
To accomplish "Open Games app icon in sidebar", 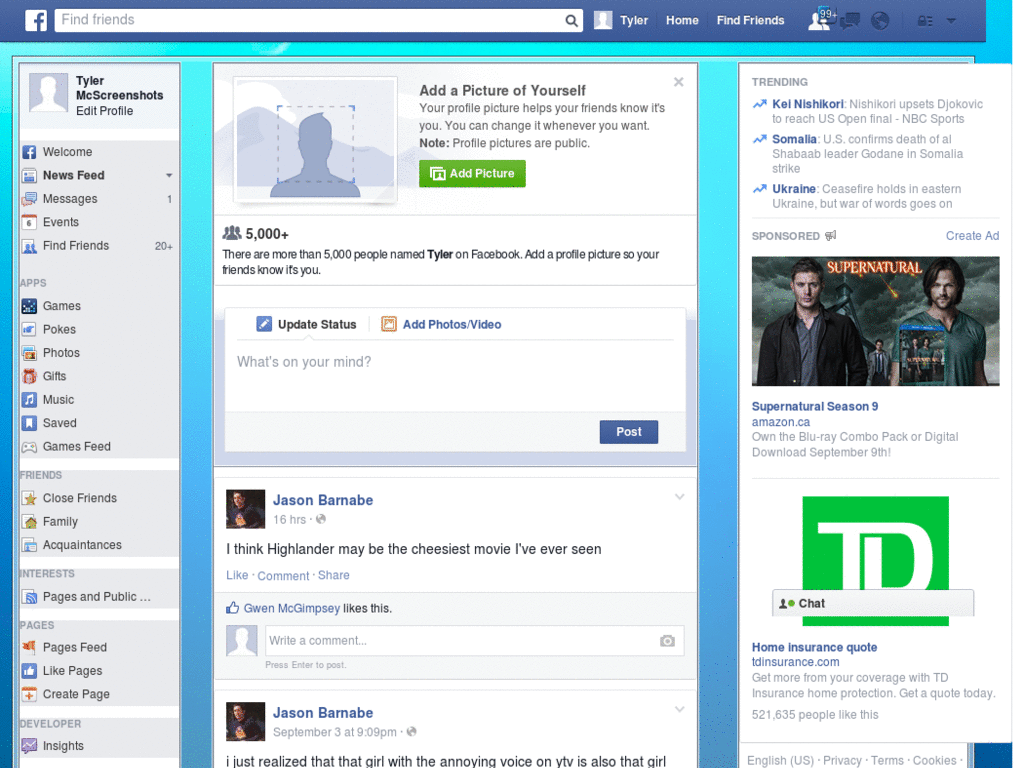I will (29, 306).
